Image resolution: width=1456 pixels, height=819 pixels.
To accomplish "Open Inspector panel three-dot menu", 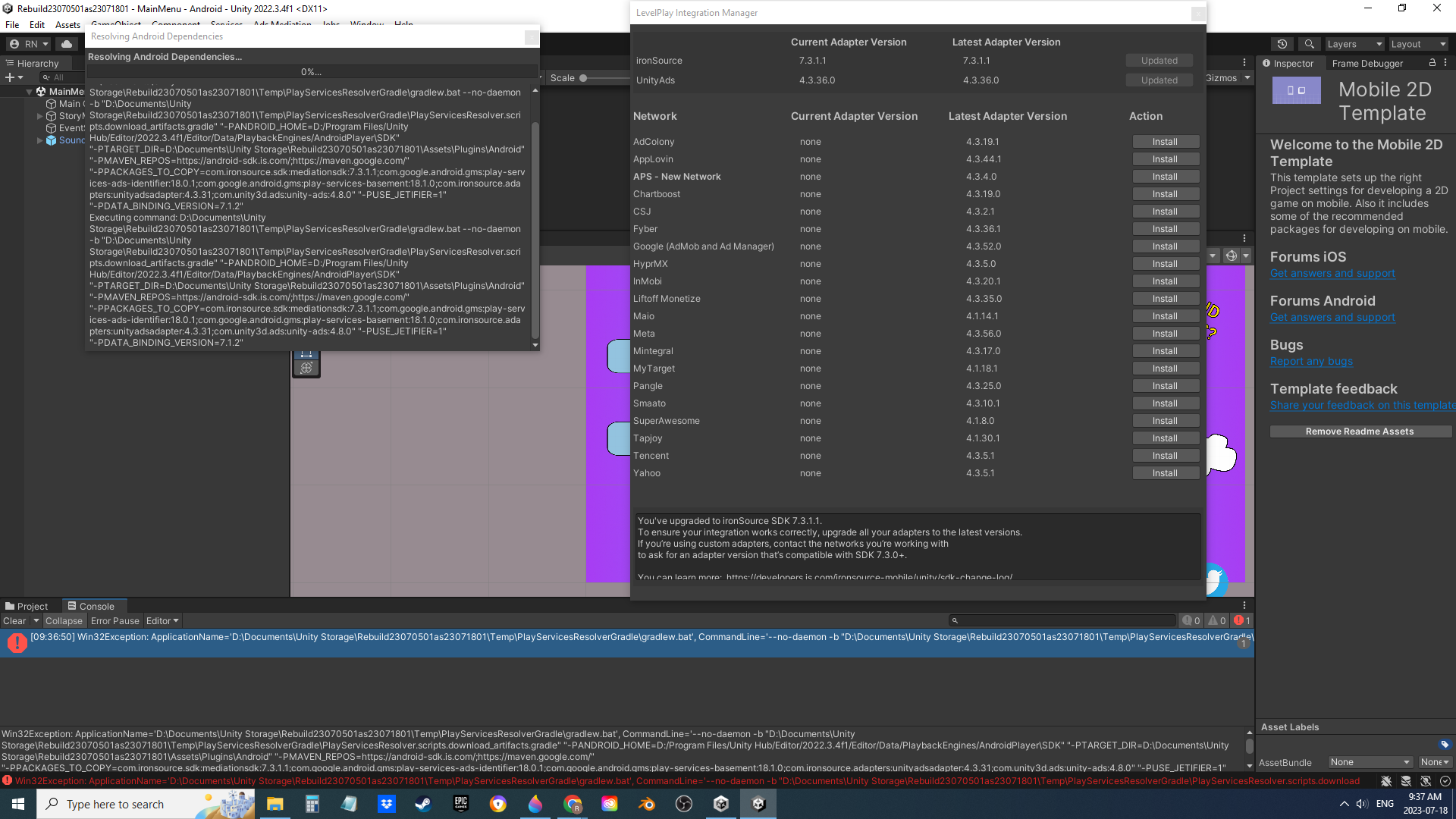I will (1445, 63).
